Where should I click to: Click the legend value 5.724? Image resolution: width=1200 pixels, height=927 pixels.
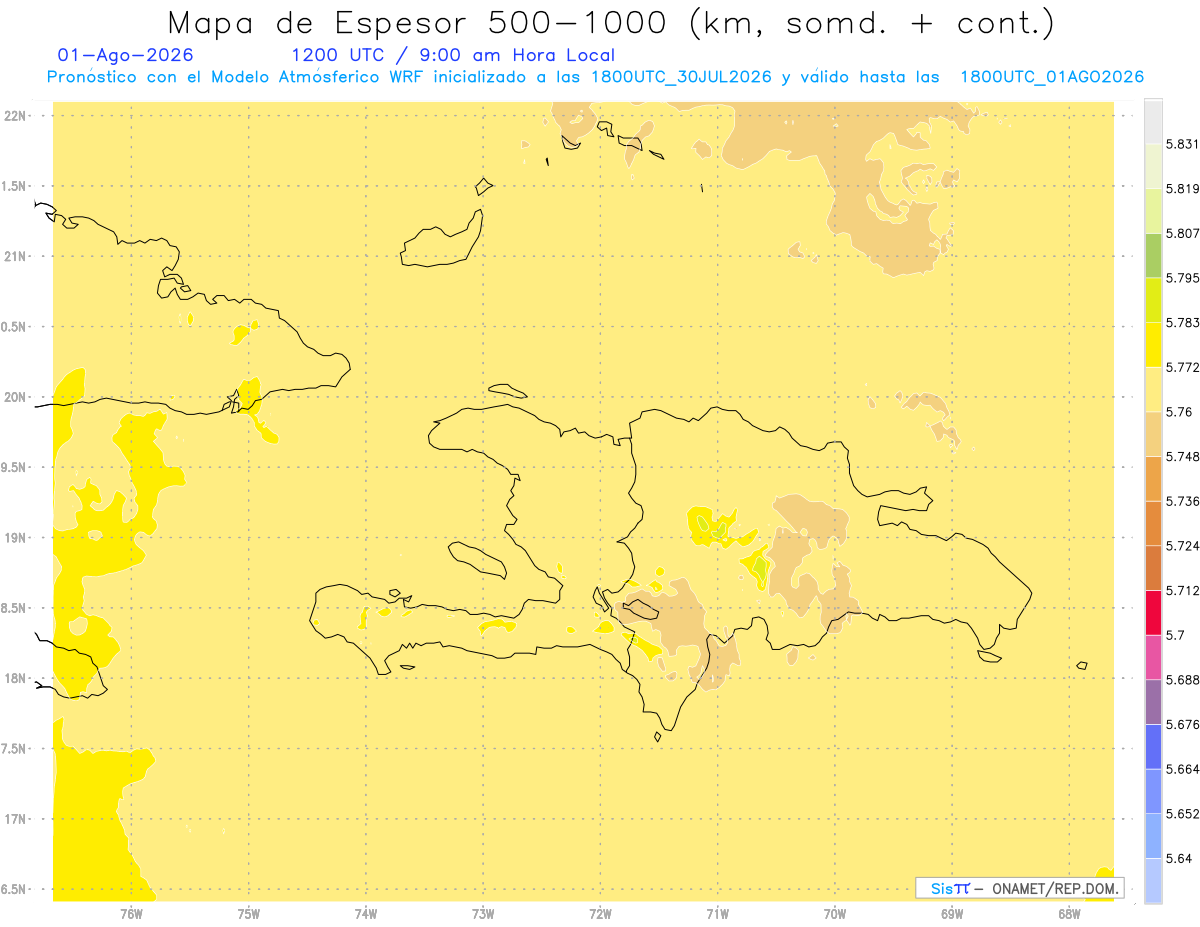(1182, 546)
